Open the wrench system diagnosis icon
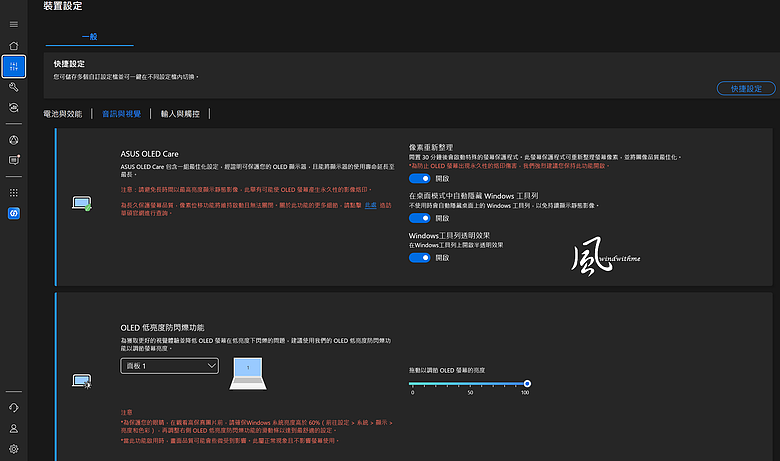780x461 pixels. (14, 87)
